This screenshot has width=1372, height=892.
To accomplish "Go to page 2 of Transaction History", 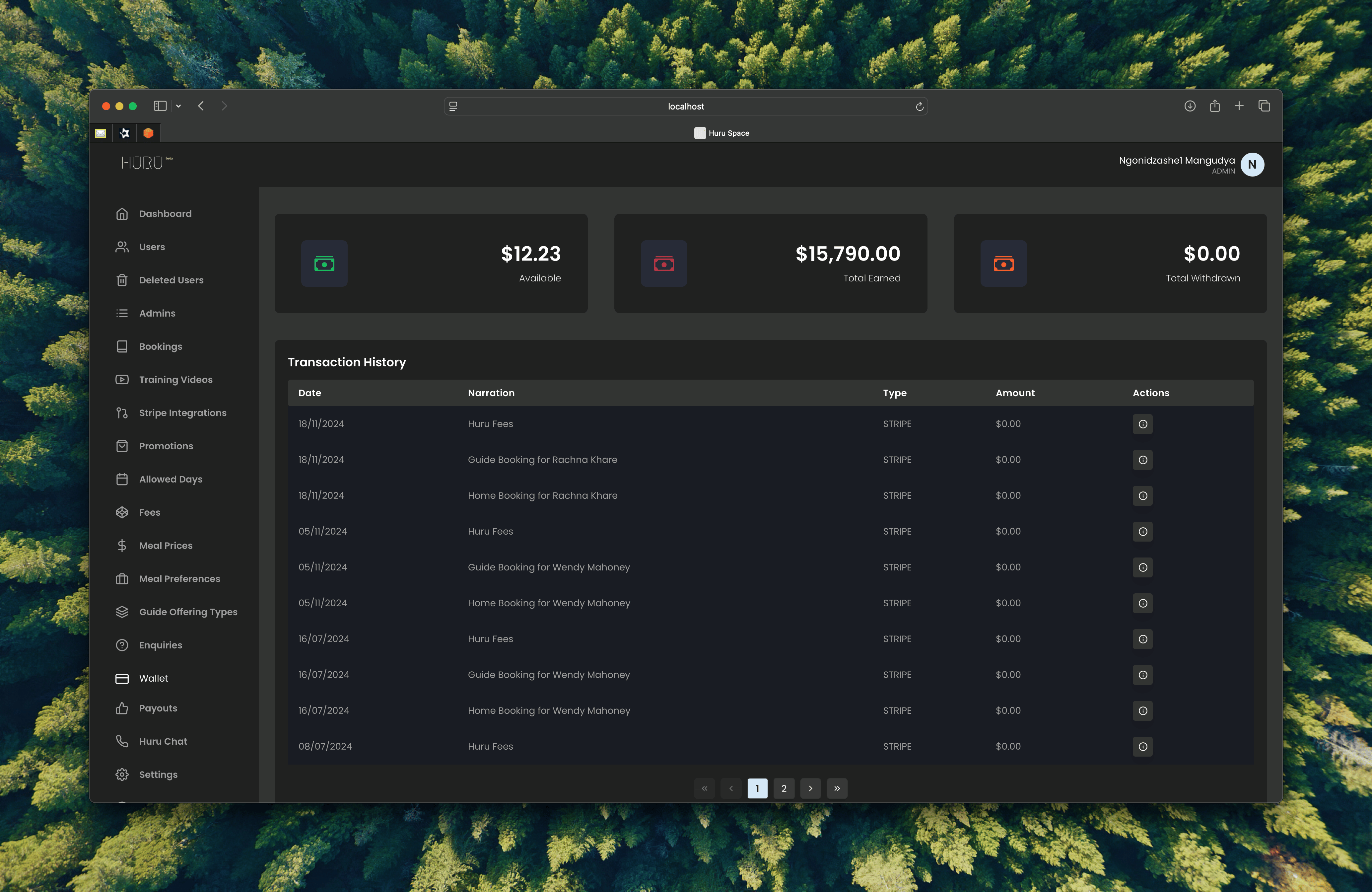I will (784, 788).
